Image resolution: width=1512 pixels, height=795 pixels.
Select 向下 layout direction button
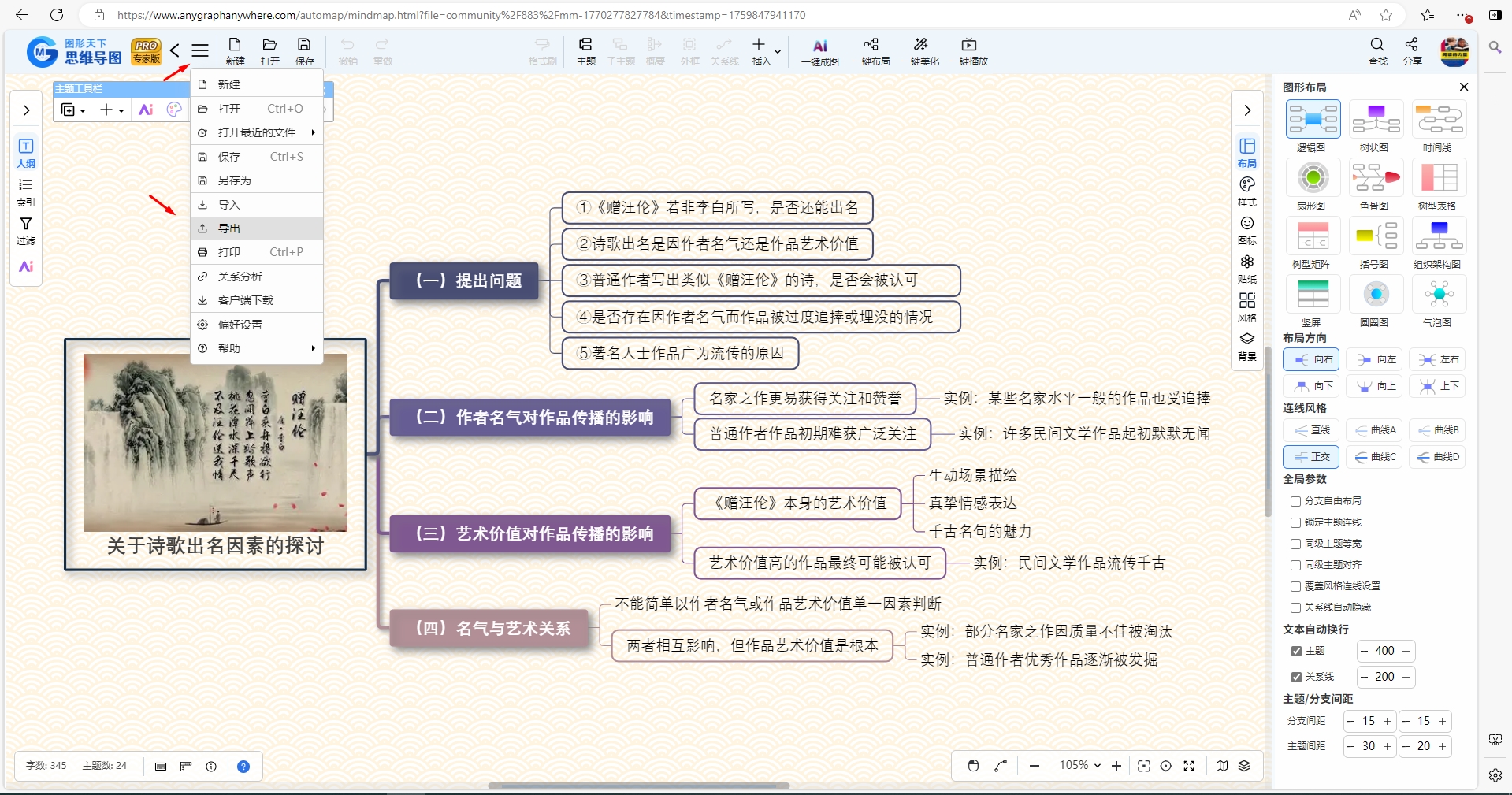tap(1311, 386)
